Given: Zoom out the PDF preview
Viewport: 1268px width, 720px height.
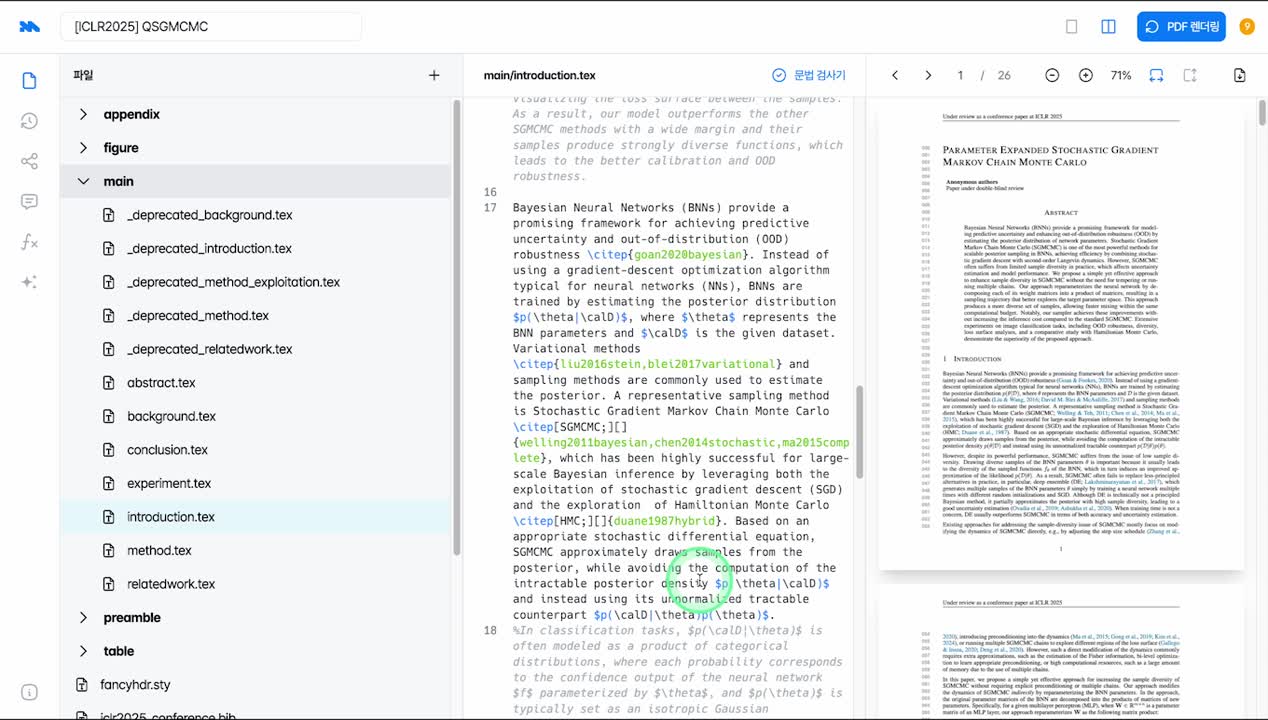Looking at the screenshot, I should [1052, 75].
